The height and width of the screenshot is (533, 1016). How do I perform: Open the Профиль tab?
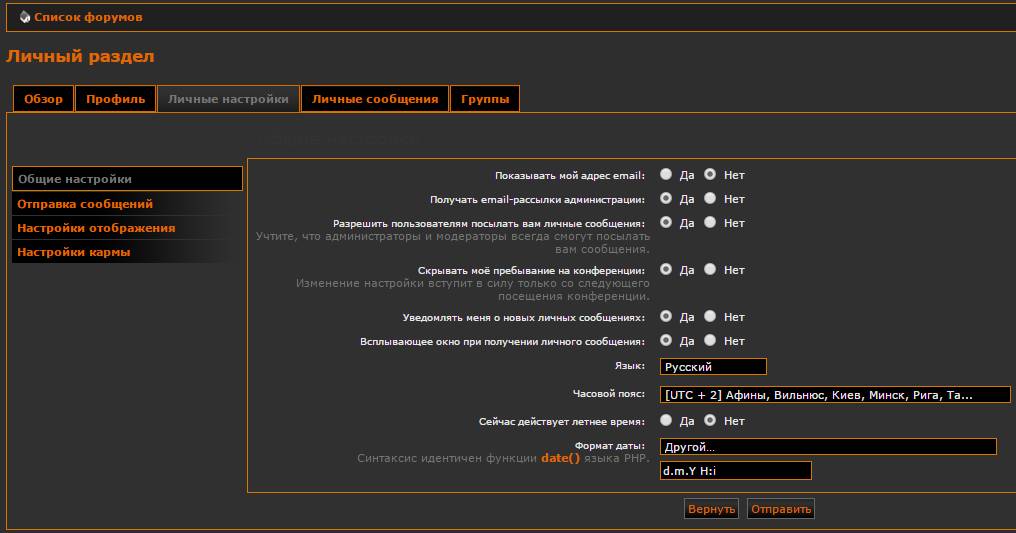(x=116, y=99)
